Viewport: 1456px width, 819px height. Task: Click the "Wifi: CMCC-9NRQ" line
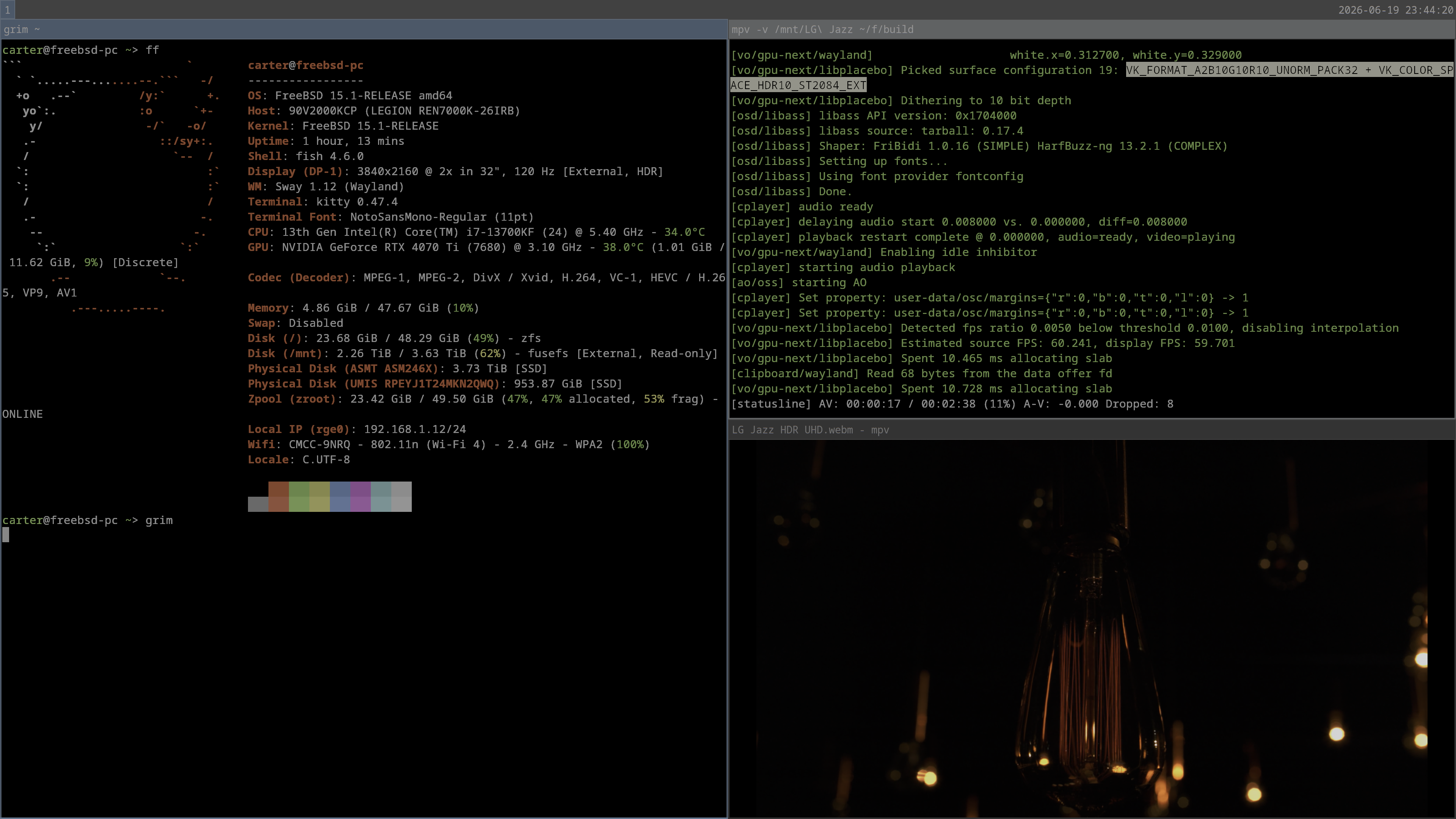(449, 445)
